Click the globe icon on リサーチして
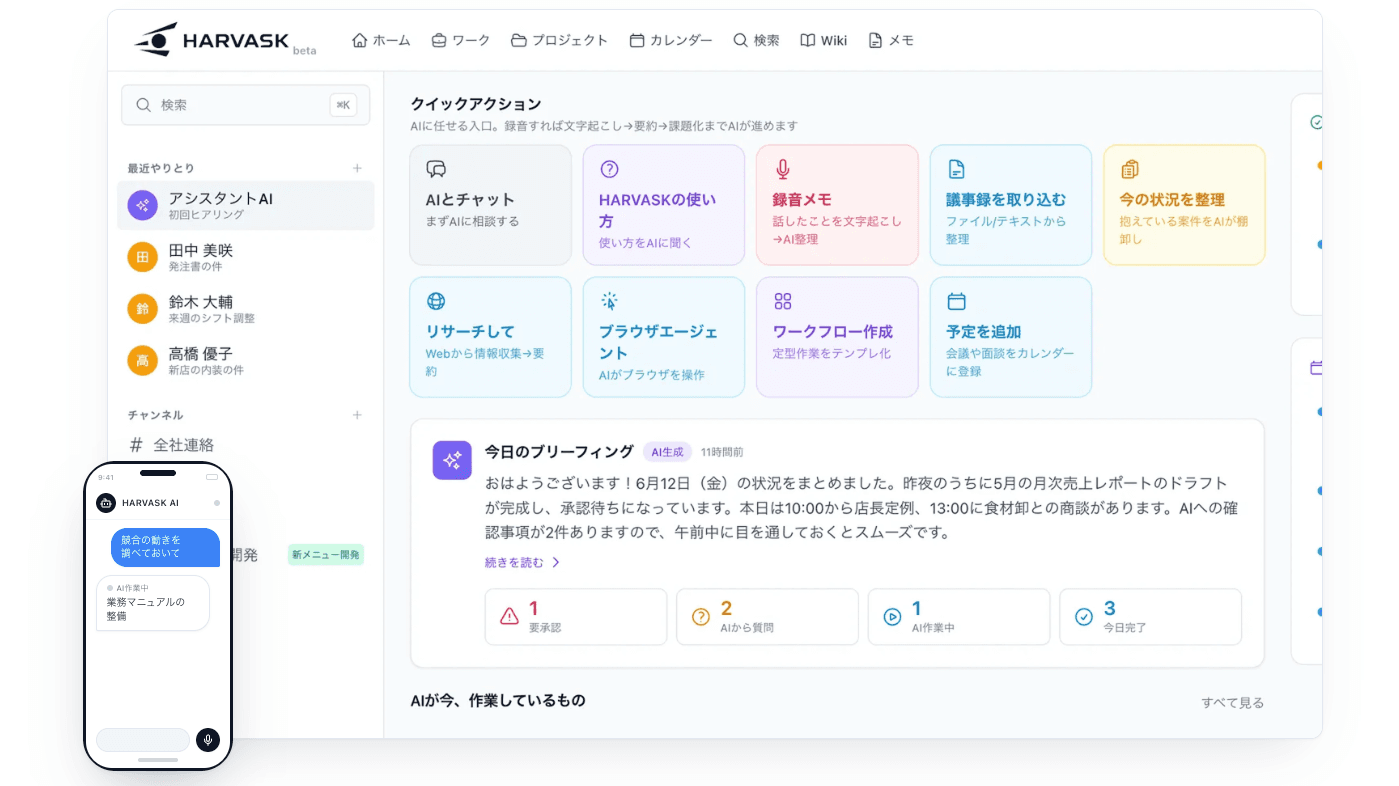The width and height of the screenshot is (1399, 786). [x=436, y=301]
